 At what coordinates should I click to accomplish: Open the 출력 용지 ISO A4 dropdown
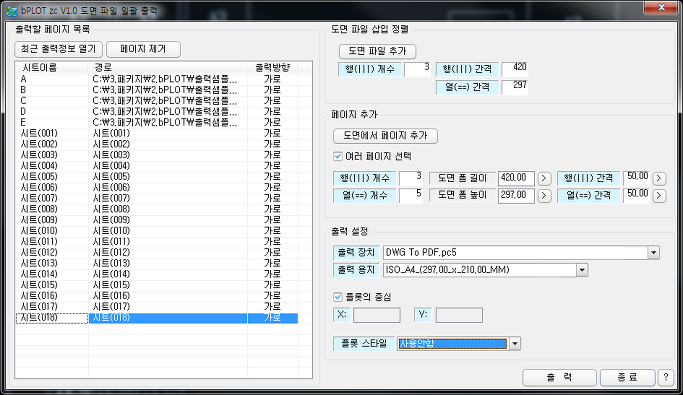click(582, 270)
